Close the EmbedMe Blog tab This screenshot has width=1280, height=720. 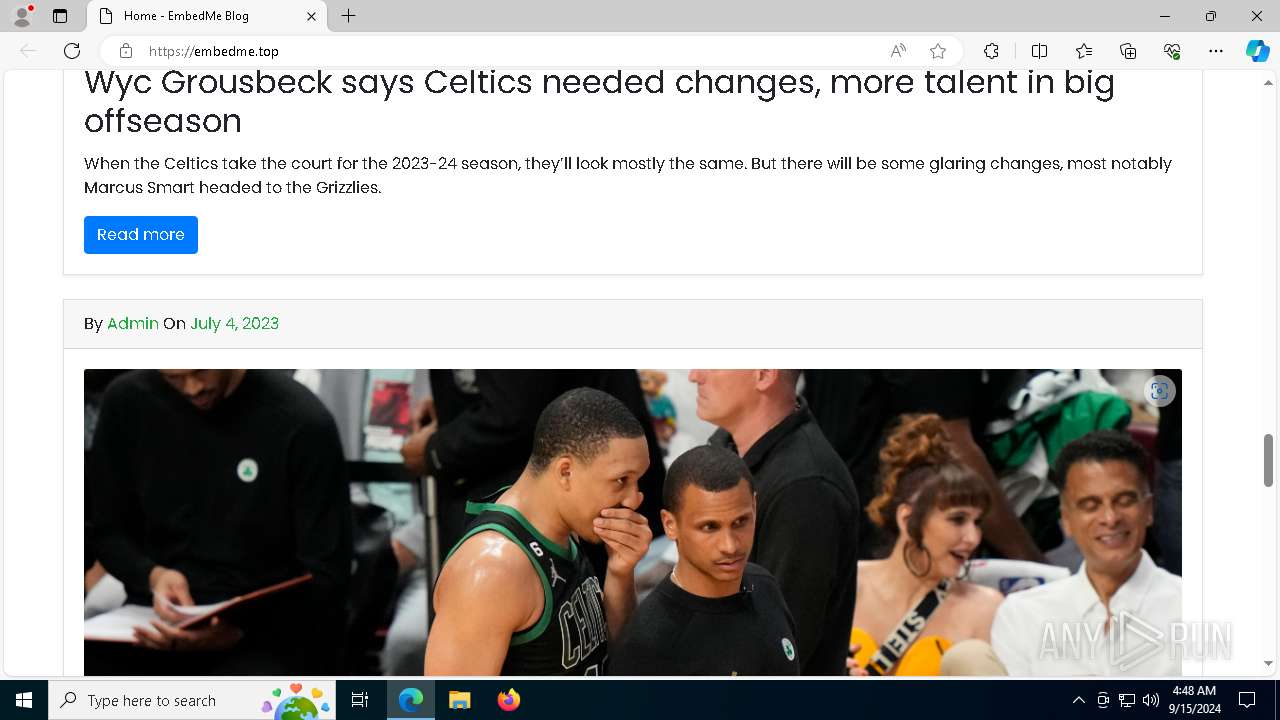pos(311,16)
